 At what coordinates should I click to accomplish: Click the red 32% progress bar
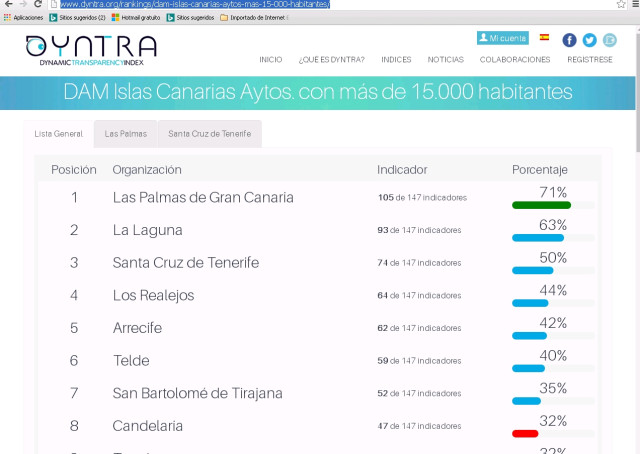(525, 434)
